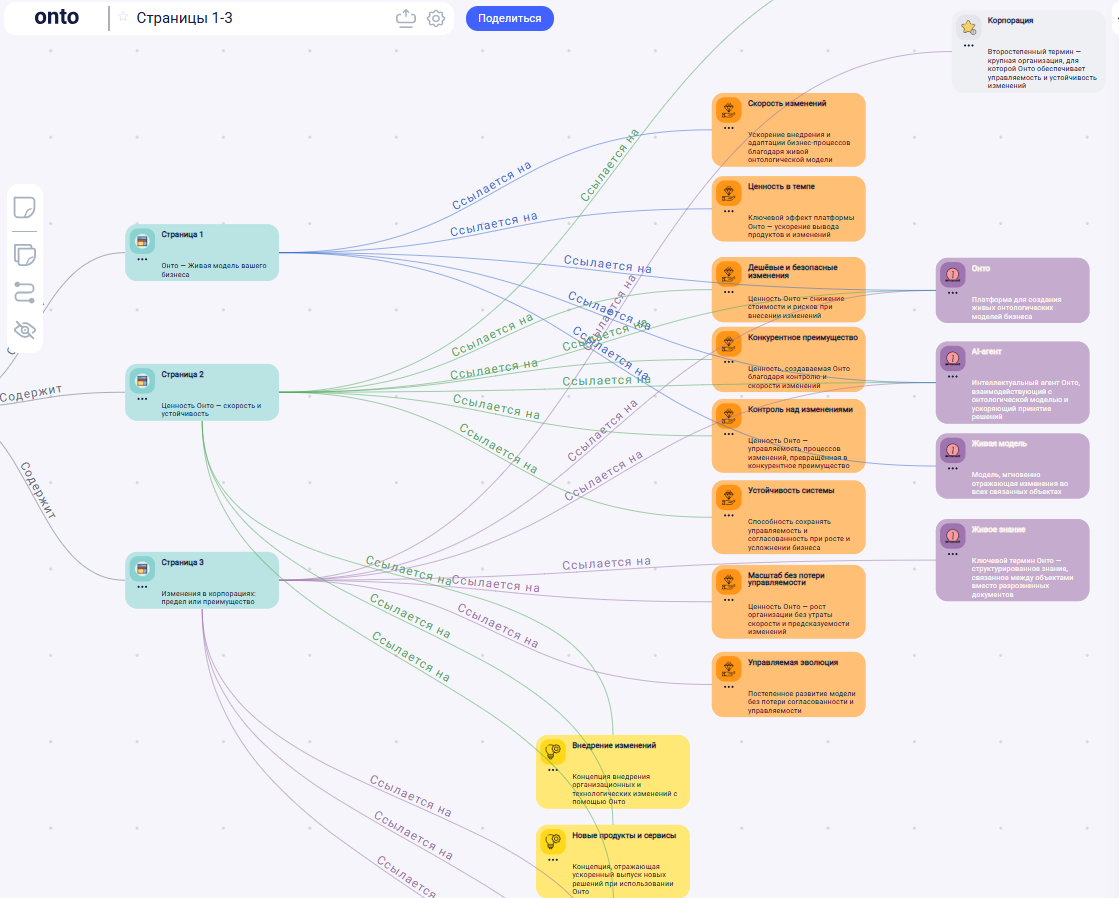The height and width of the screenshot is (898, 1119).
Task: Select the Конкурентное преимущество card title
Action: (803, 338)
